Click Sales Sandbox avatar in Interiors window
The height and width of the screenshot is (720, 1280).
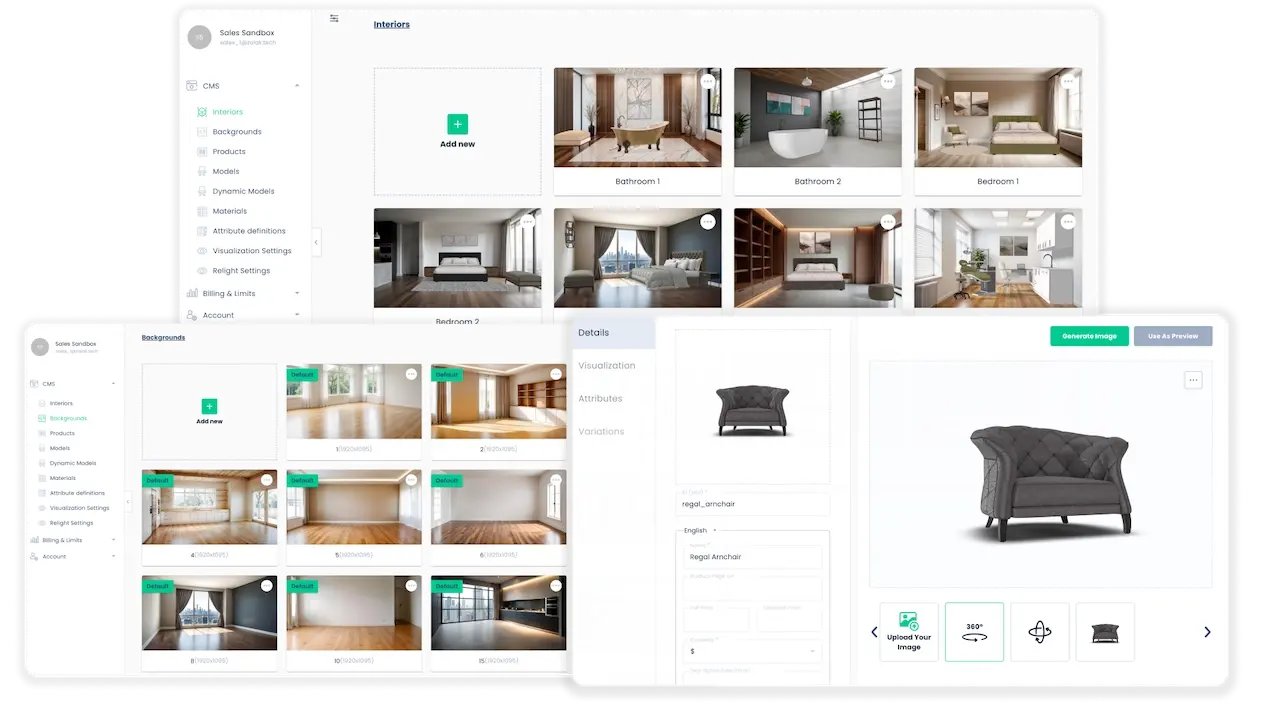[x=200, y=37]
